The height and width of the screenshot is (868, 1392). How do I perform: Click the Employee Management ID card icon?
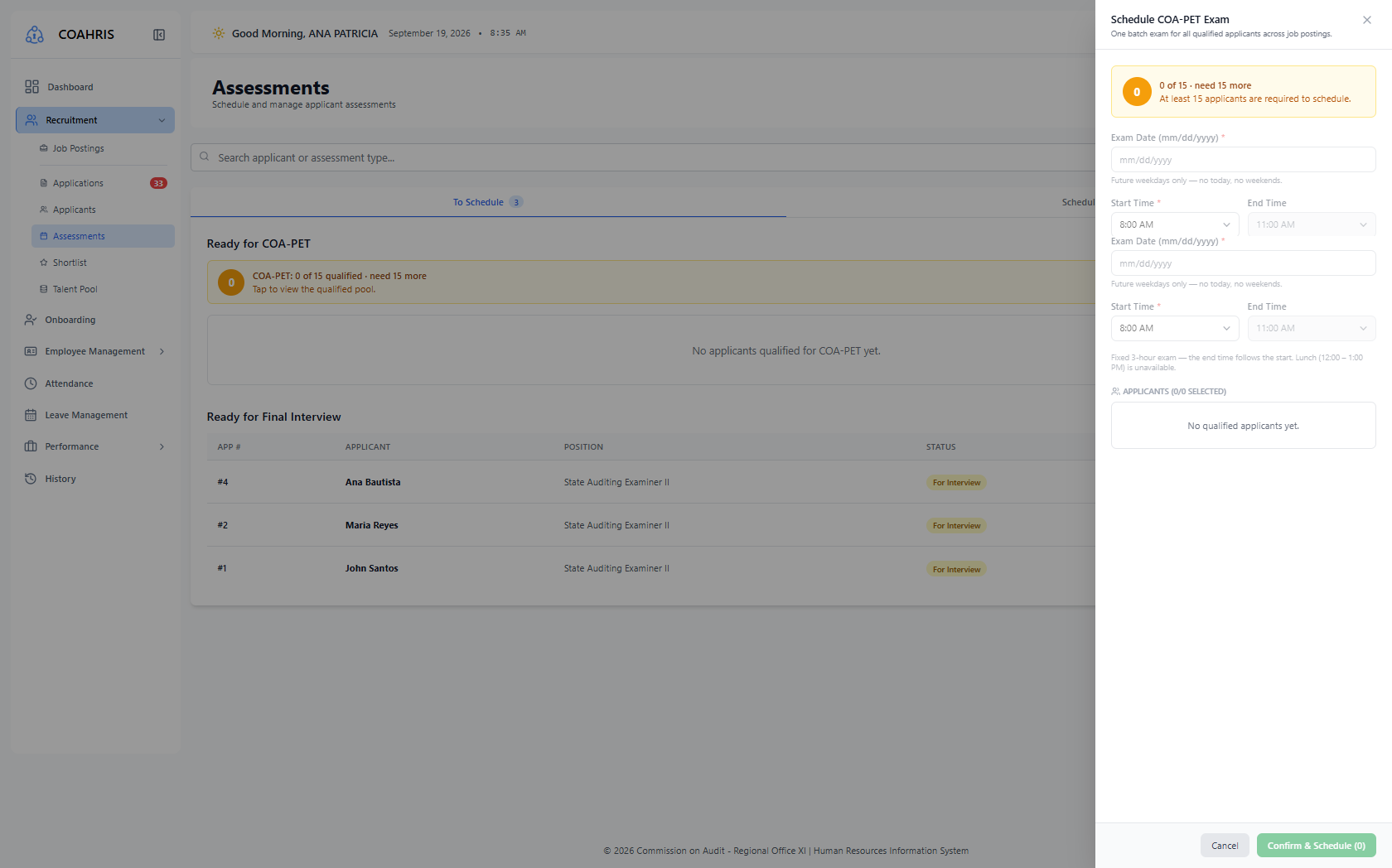click(x=31, y=351)
